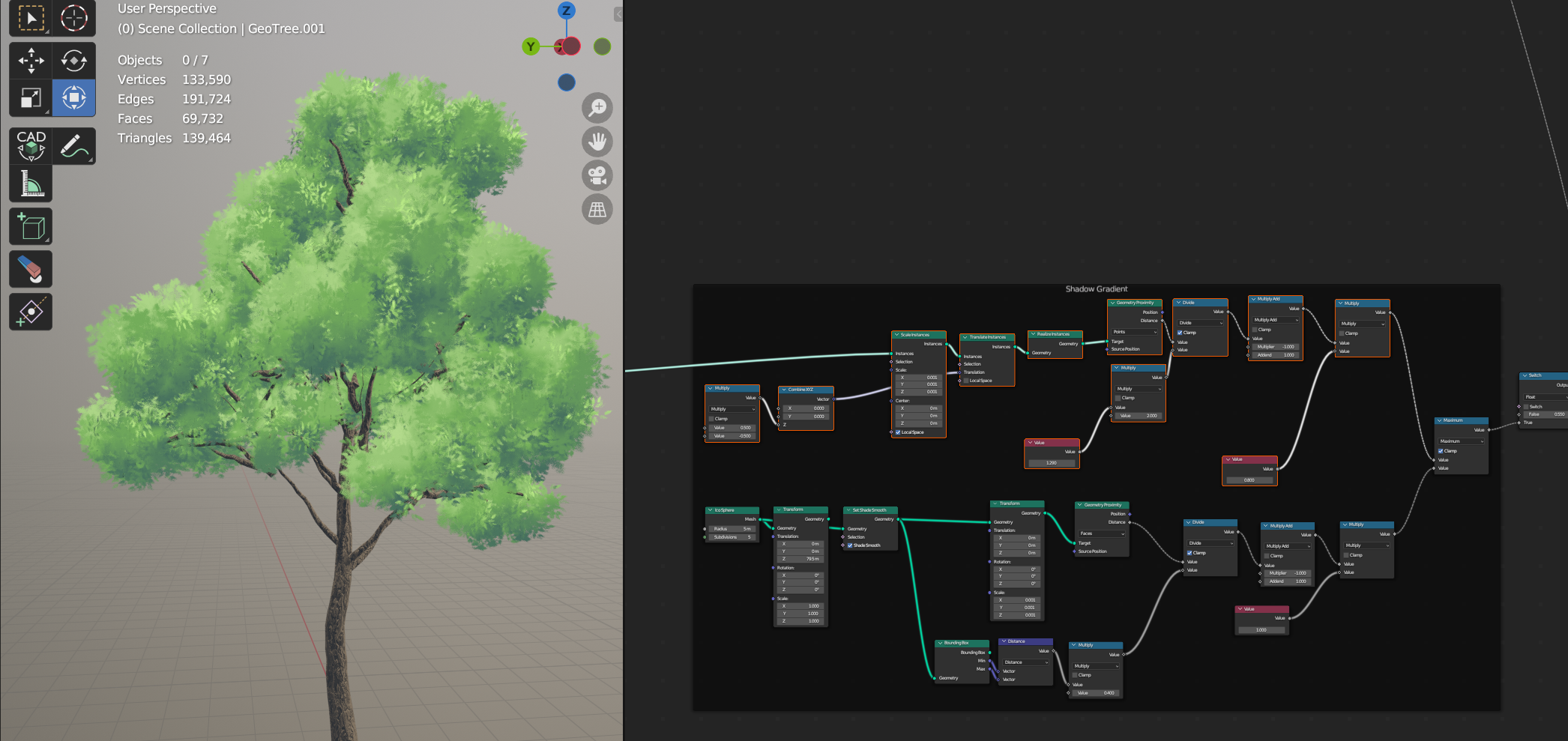Click the blue Z axis gizmo handle

(567, 10)
